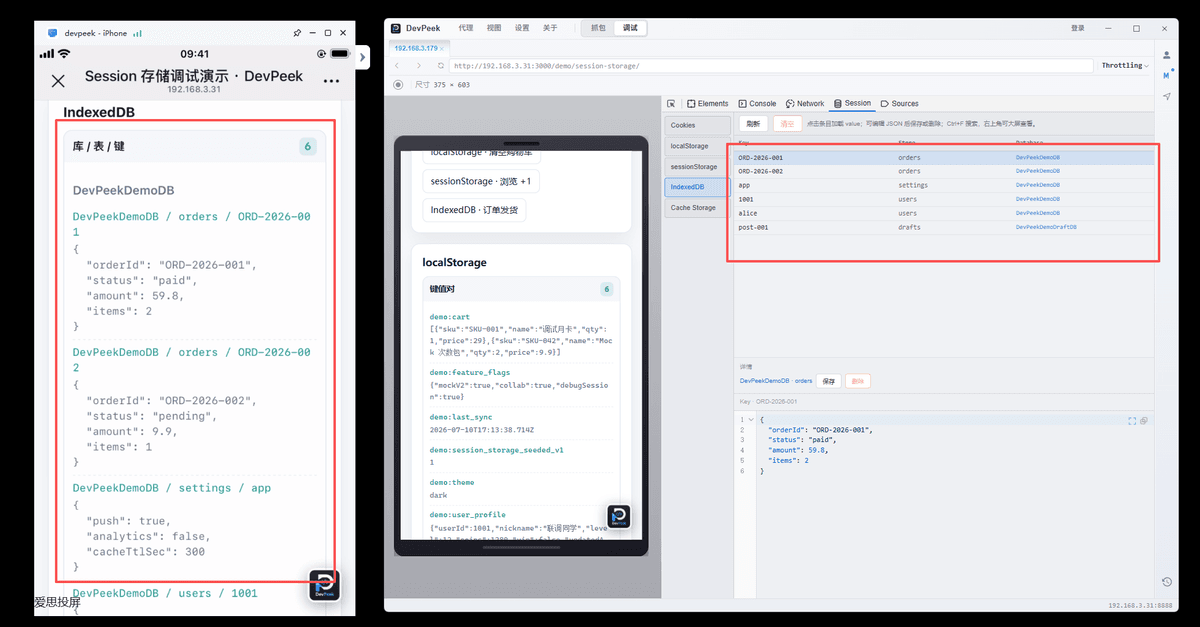Switch to the Elements tab

click(707, 103)
